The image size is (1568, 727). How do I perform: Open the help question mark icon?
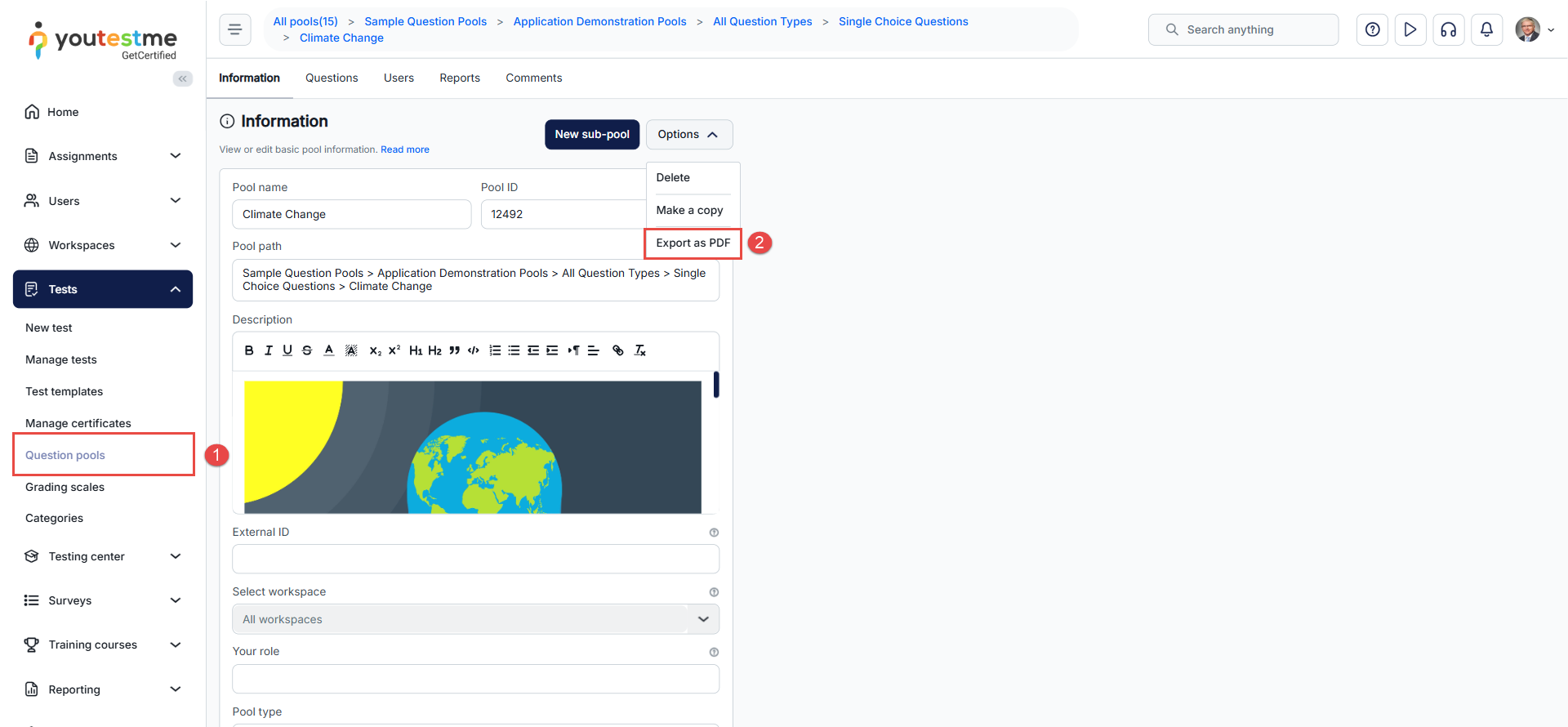1372,29
